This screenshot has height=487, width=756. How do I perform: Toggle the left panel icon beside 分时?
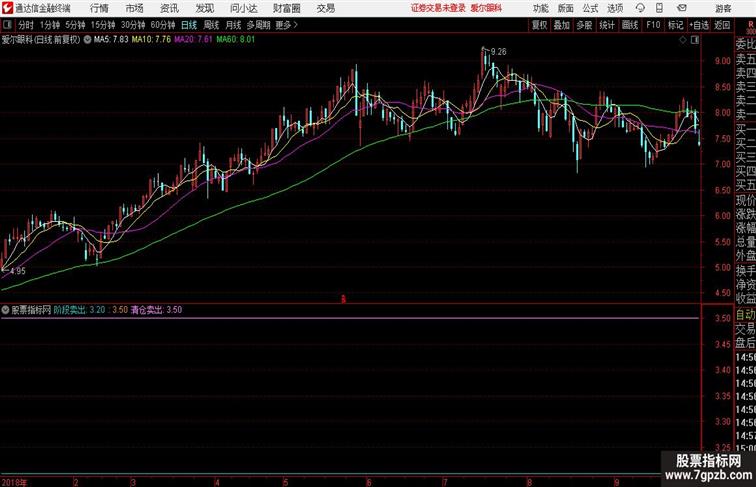7,25
